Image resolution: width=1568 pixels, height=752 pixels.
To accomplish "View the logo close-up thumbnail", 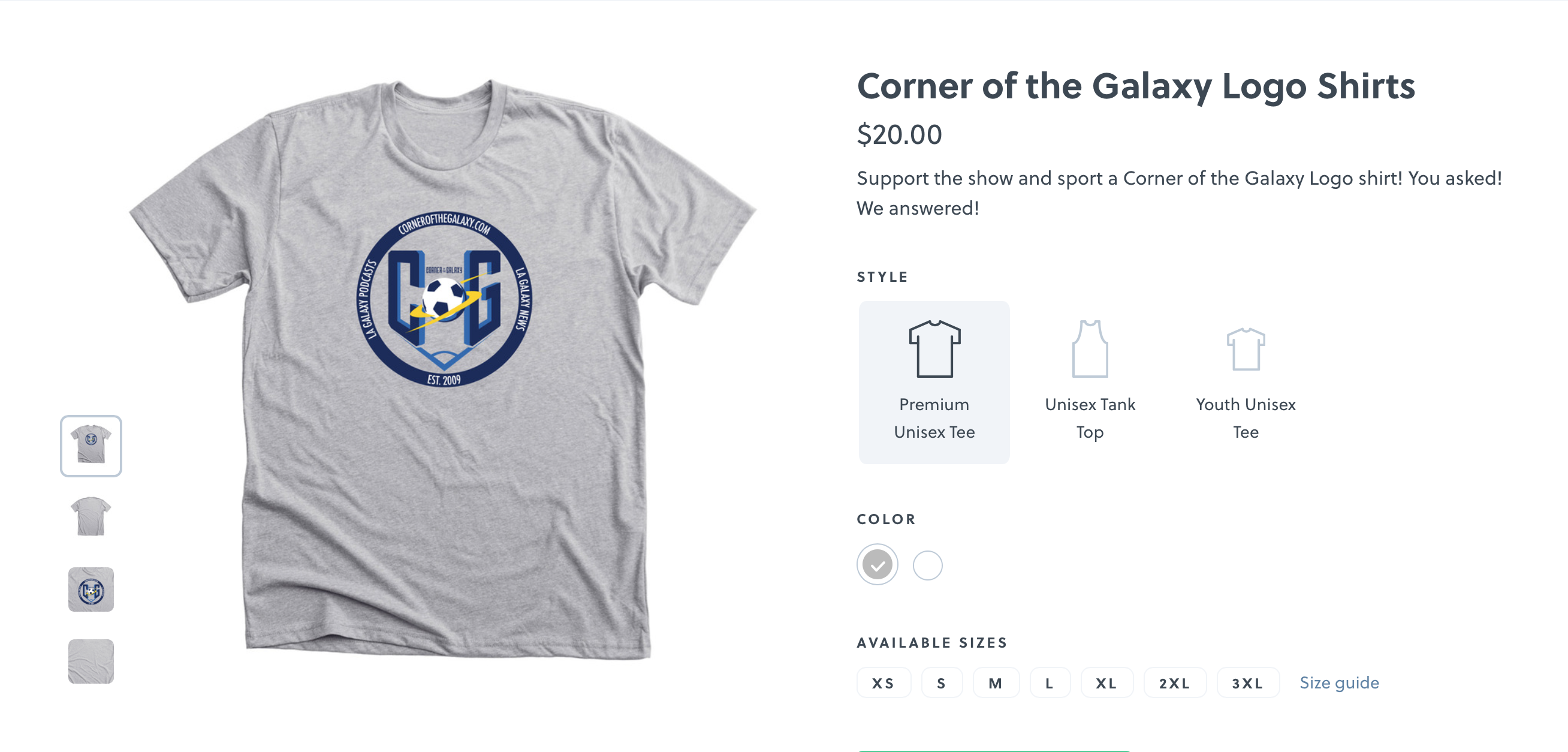I will pos(91,589).
